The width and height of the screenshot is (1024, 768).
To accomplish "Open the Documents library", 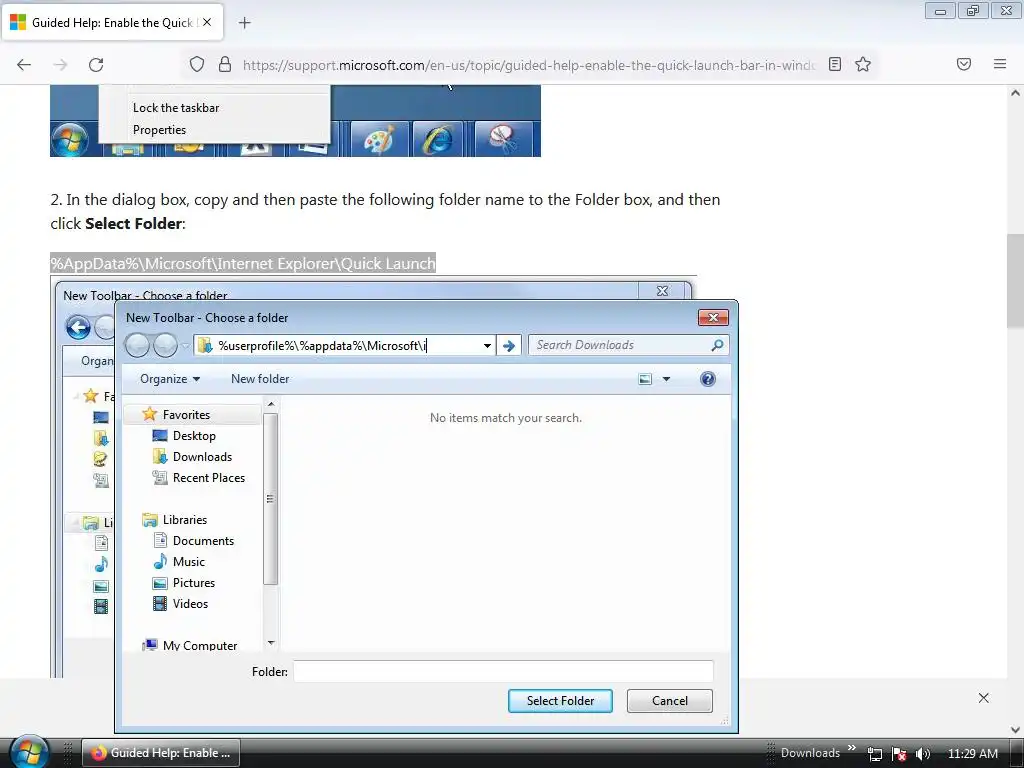I will coord(203,541).
